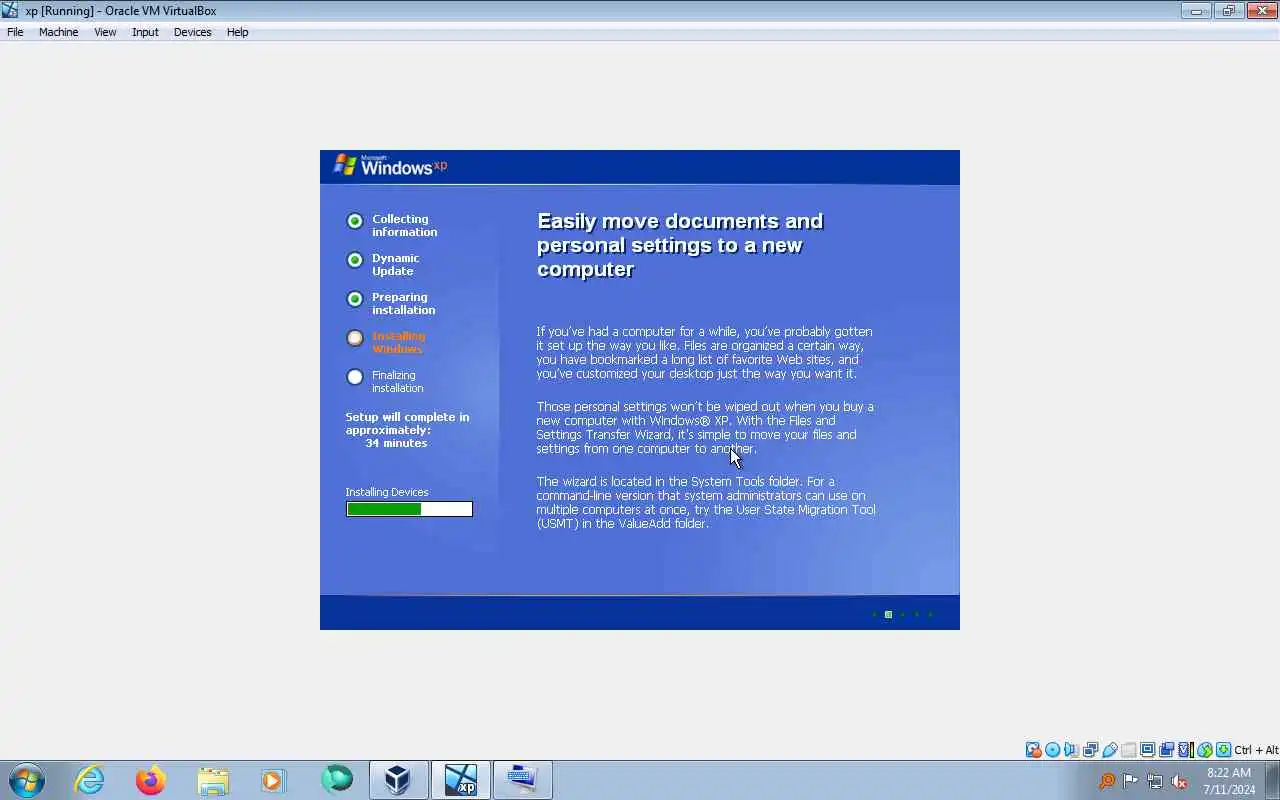Click the display status icon
This screenshot has height=800, width=1280.
point(1147,750)
